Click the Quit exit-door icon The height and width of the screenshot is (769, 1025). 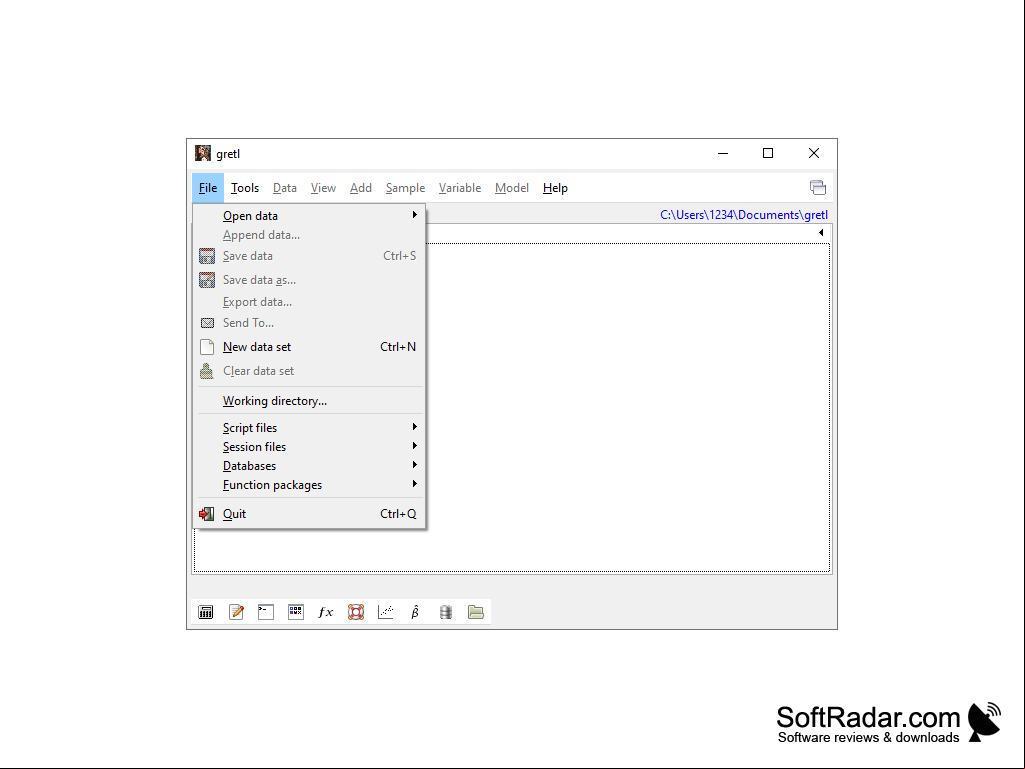tap(207, 514)
